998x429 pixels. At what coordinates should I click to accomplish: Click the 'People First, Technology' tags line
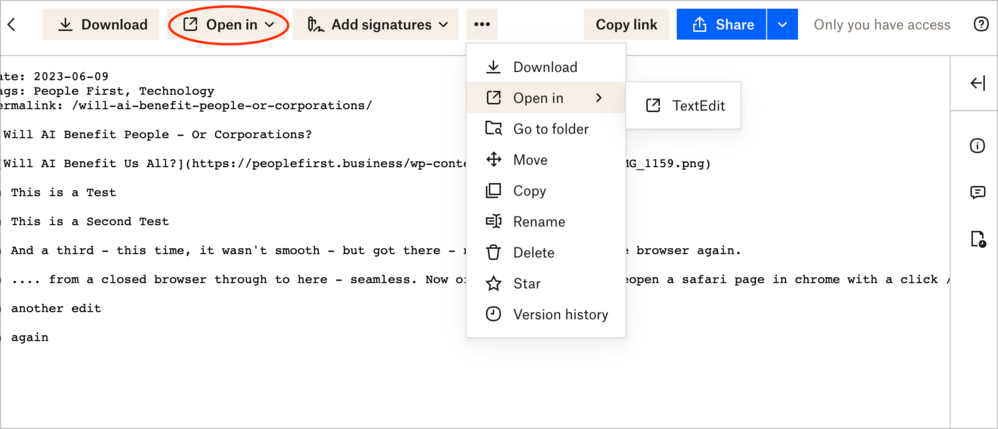(107, 91)
